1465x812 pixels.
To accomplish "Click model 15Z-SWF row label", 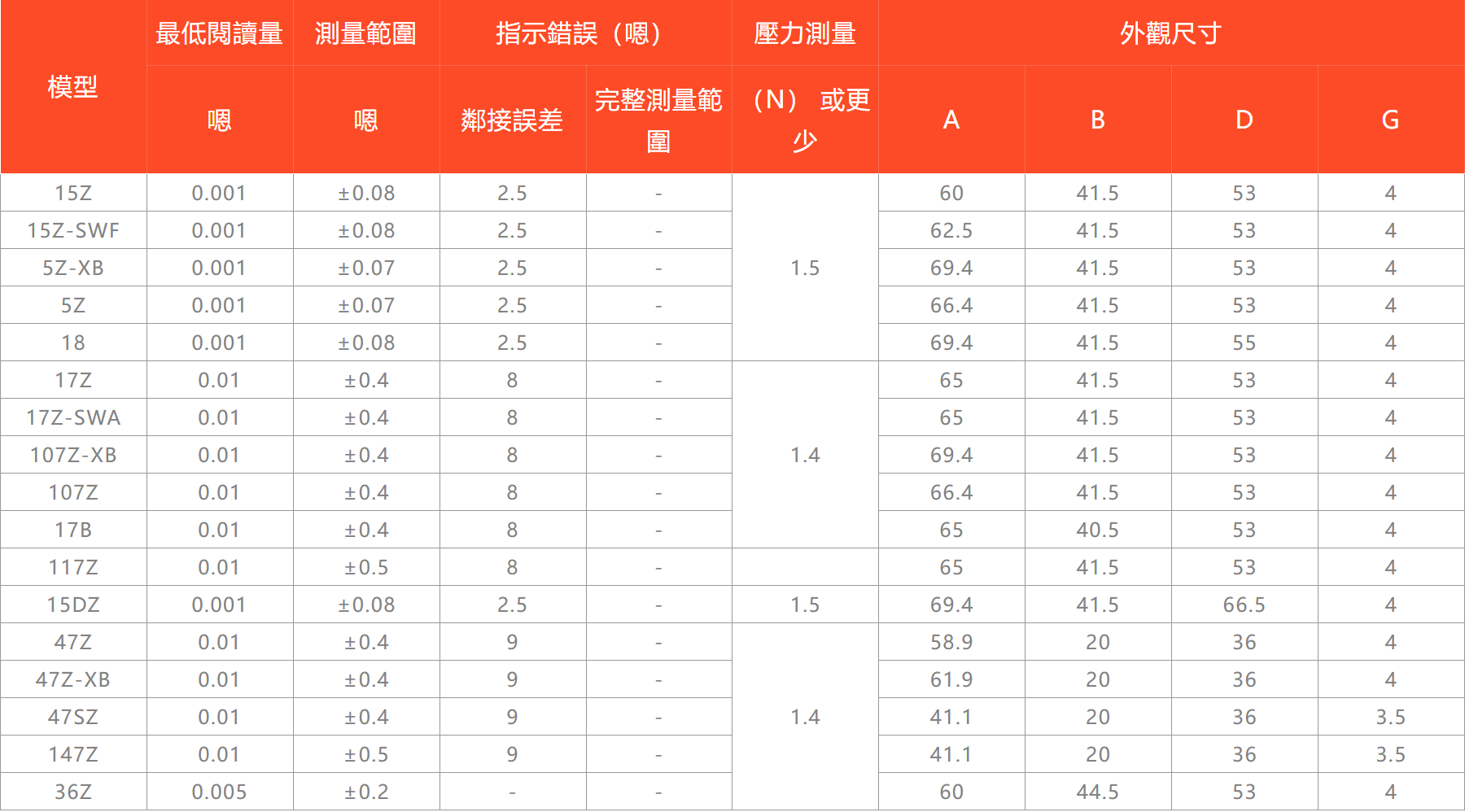I will pos(73,230).
